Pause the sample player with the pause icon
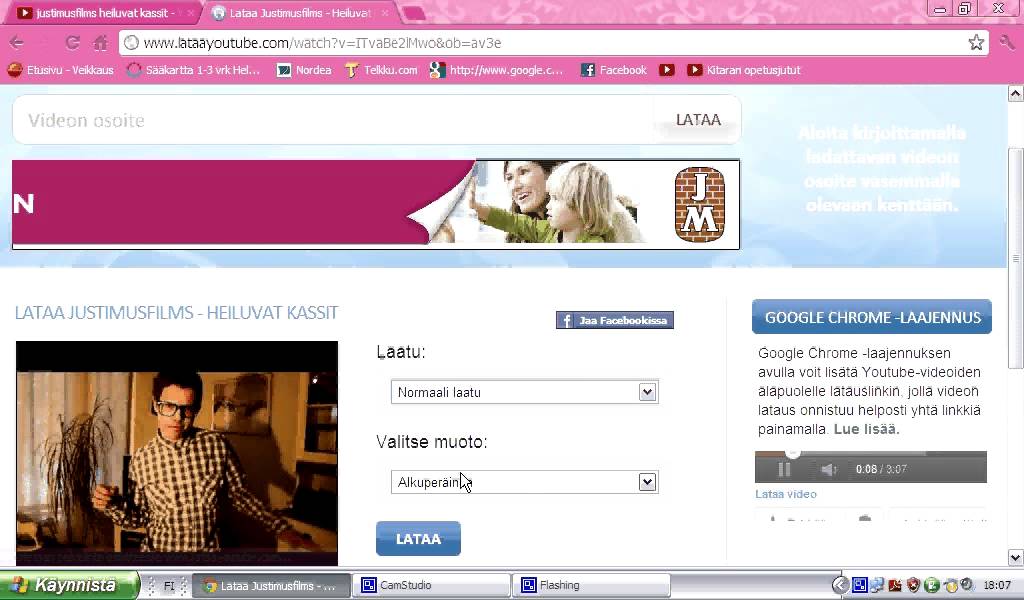This screenshot has height=600, width=1024. coord(784,469)
